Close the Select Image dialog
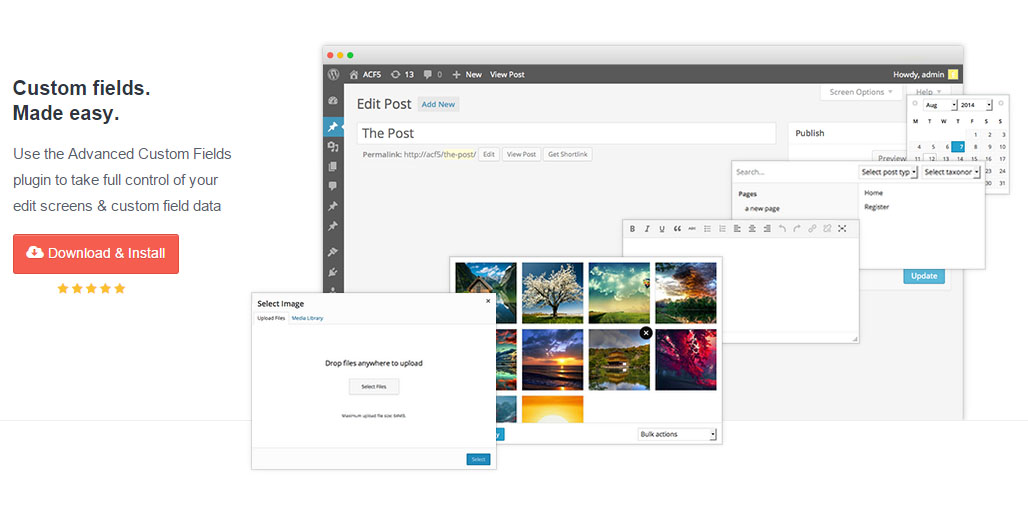The image size is (1028, 522). [488, 301]
